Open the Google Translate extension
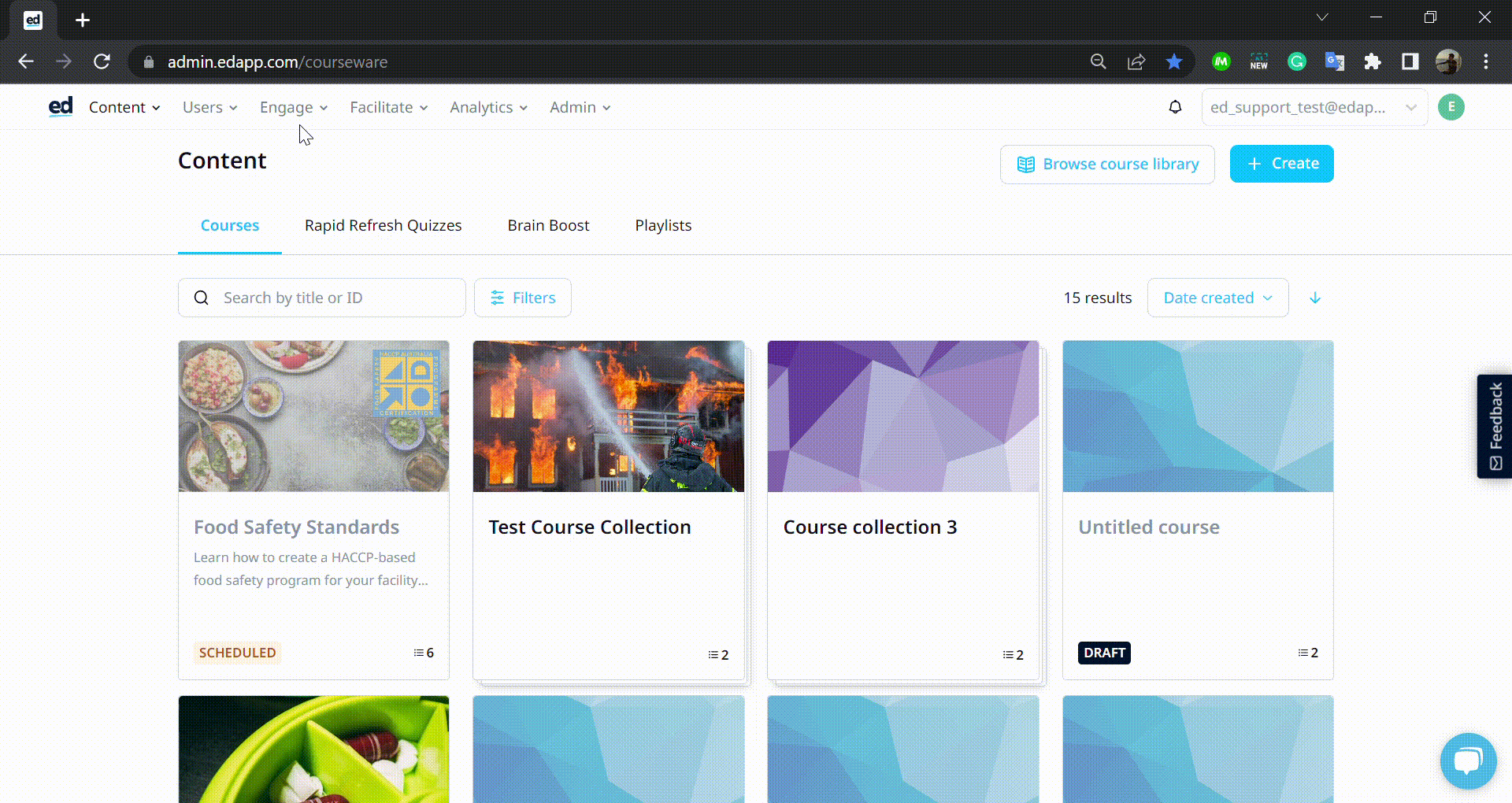Screen dimensions: 1512x803 tap(1335, 61)
